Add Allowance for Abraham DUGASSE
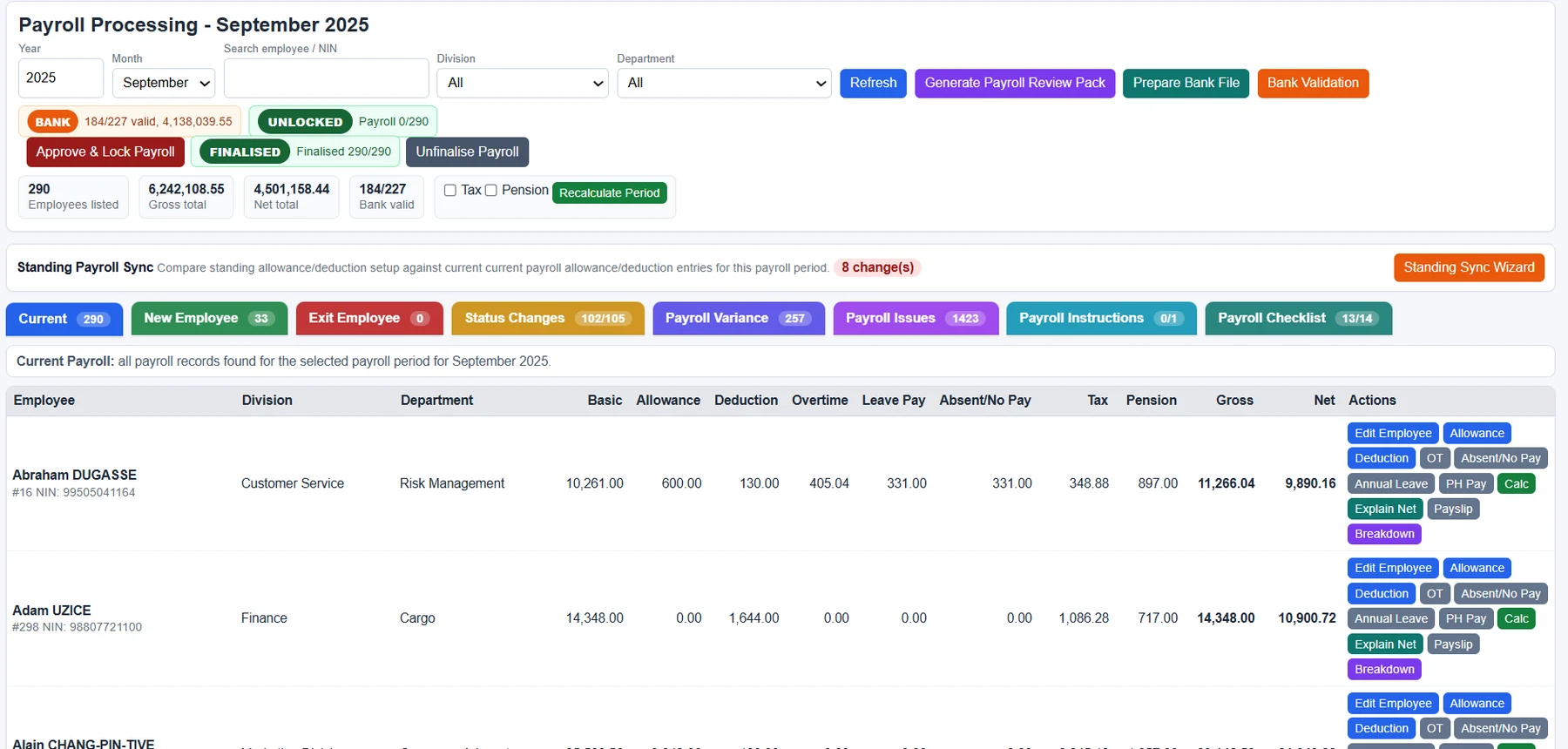1568x749 pixels. coord(1477,434)
